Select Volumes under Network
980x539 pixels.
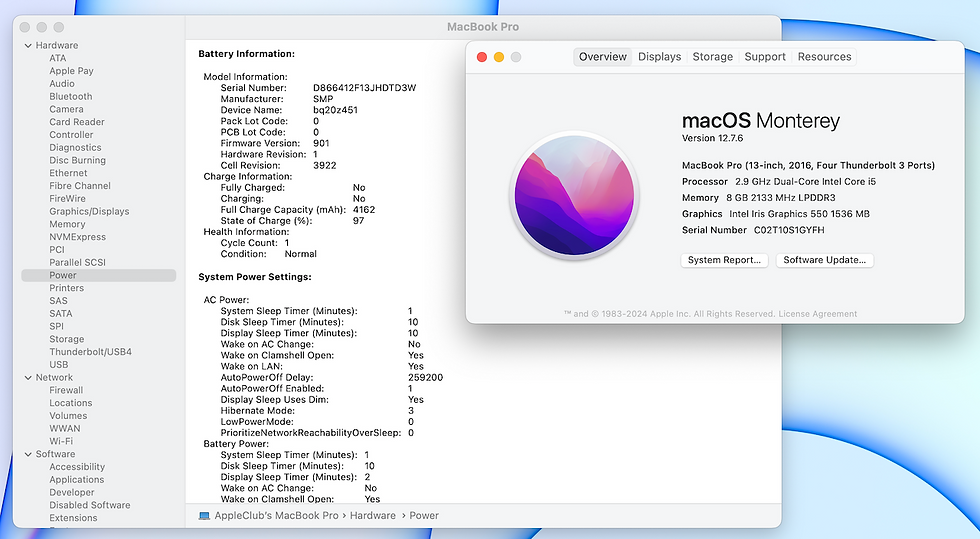point(68,416)
